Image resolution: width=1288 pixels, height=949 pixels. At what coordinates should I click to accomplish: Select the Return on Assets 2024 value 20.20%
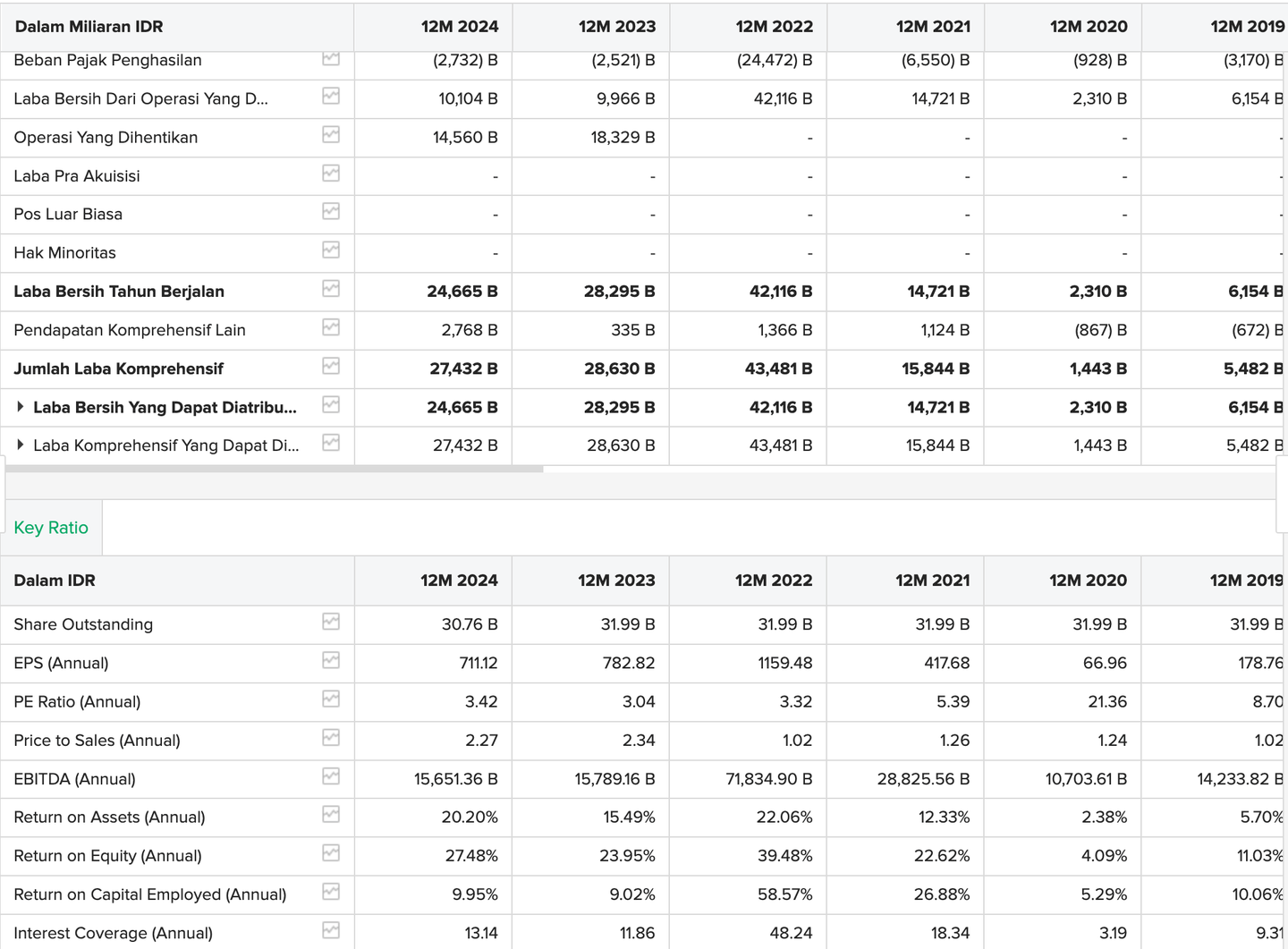(470, 818)
